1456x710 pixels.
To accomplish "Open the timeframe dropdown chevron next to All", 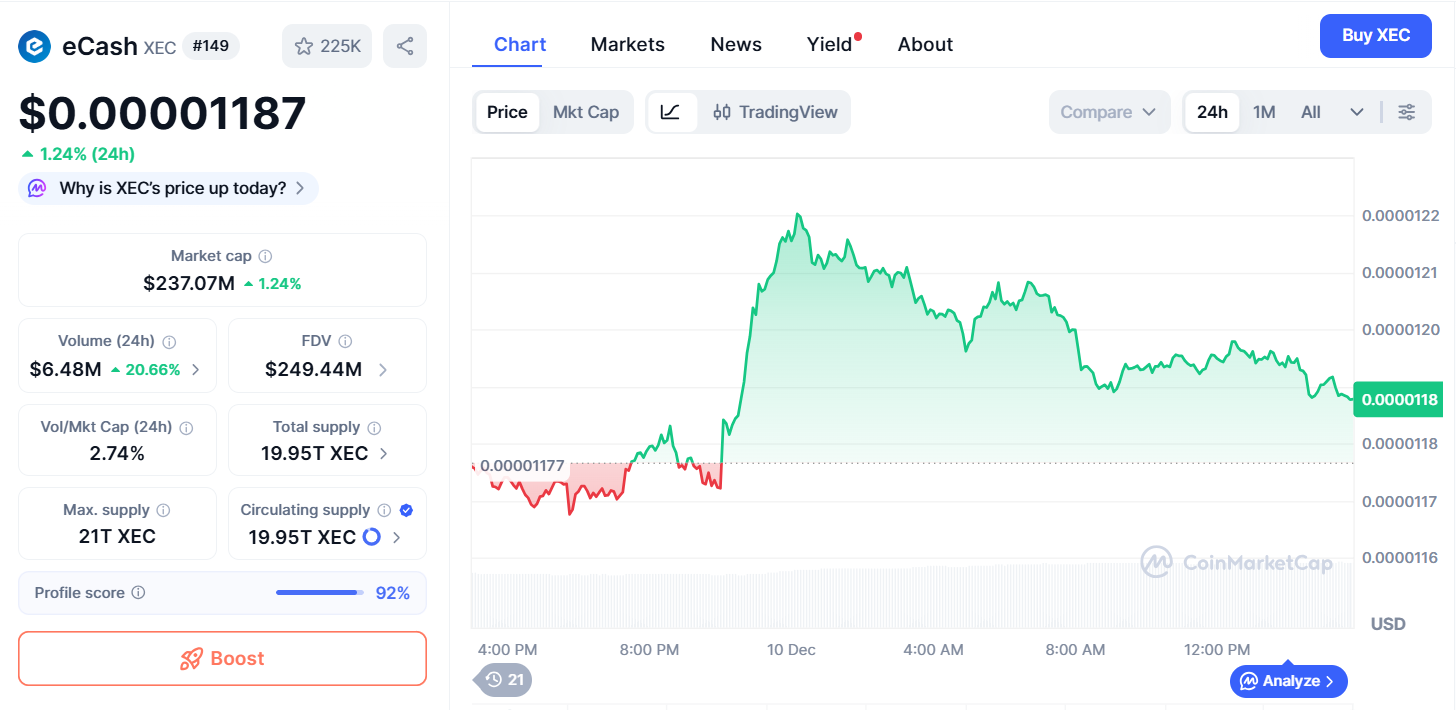I will click(1356, 112).
